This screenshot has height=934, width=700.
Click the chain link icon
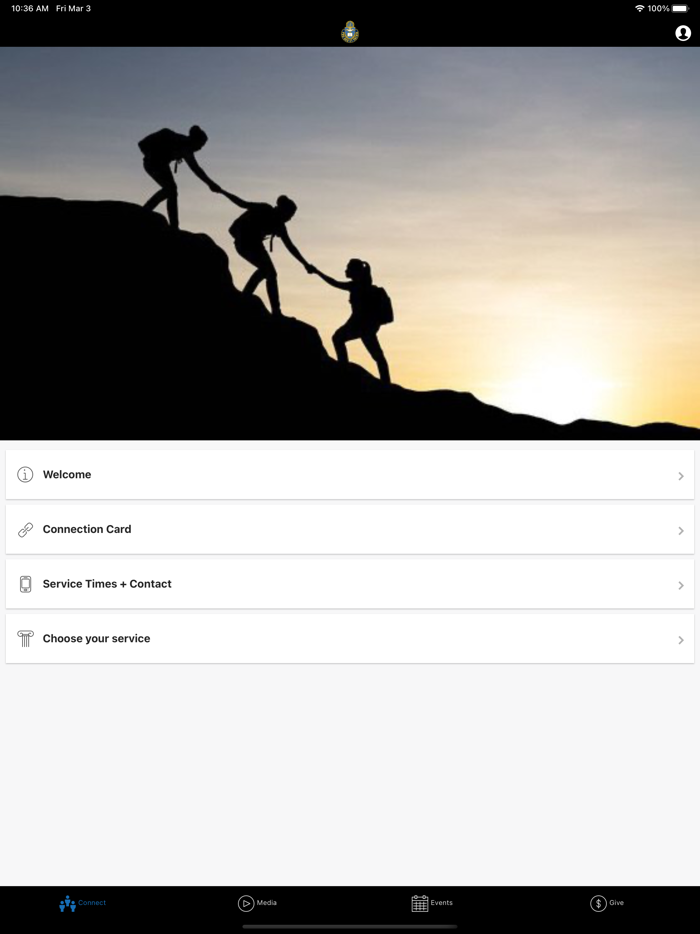coord(25,530)
